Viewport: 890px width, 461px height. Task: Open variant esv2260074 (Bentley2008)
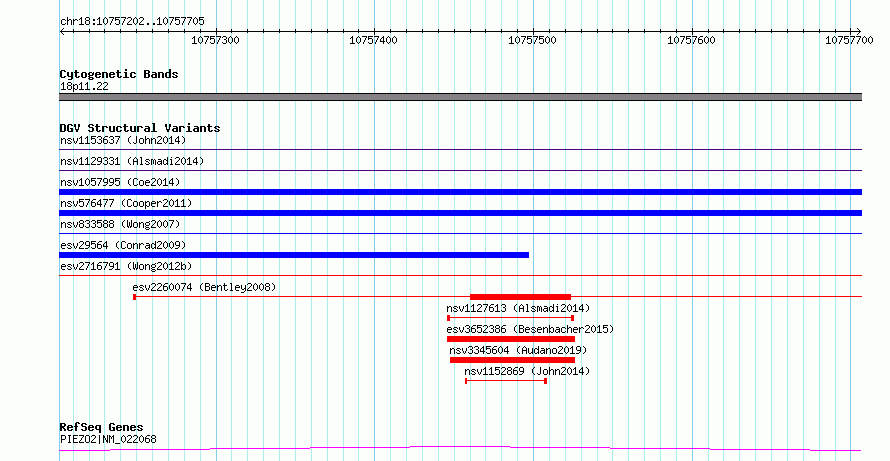coord(204,287)
